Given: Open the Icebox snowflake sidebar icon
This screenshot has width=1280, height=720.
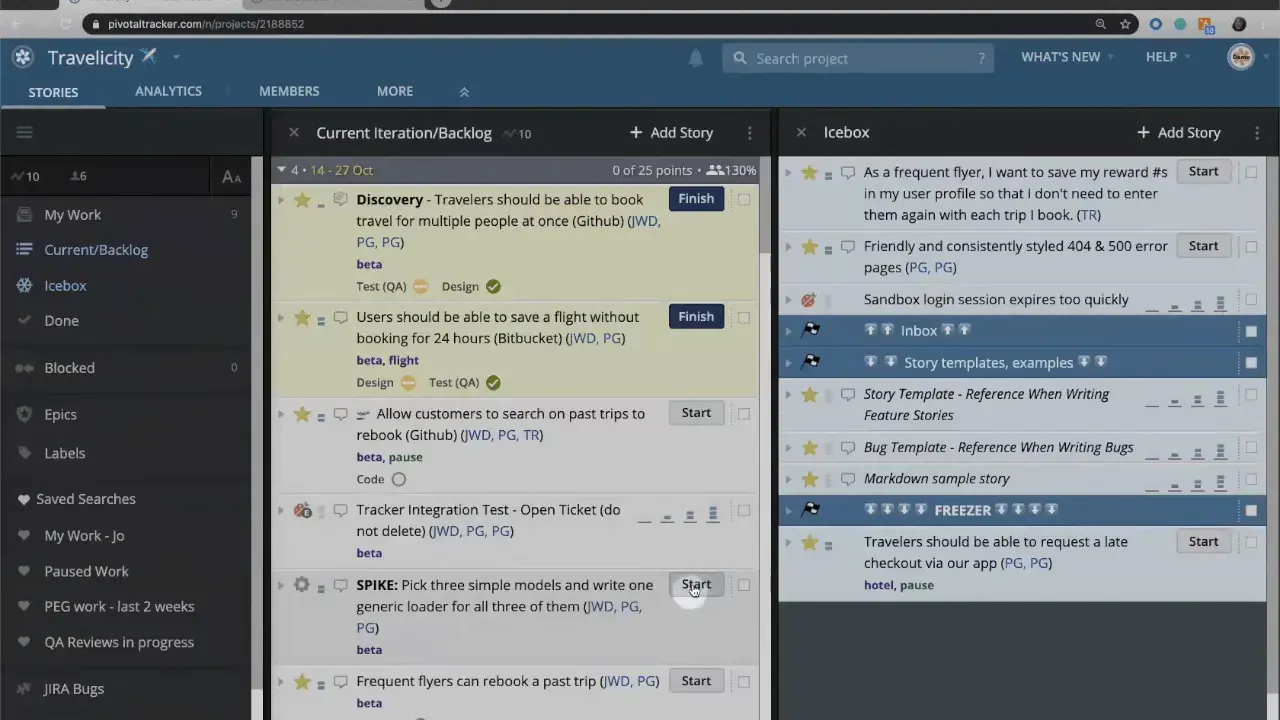Looking at the screenshot, I should (x=22, y=285).
